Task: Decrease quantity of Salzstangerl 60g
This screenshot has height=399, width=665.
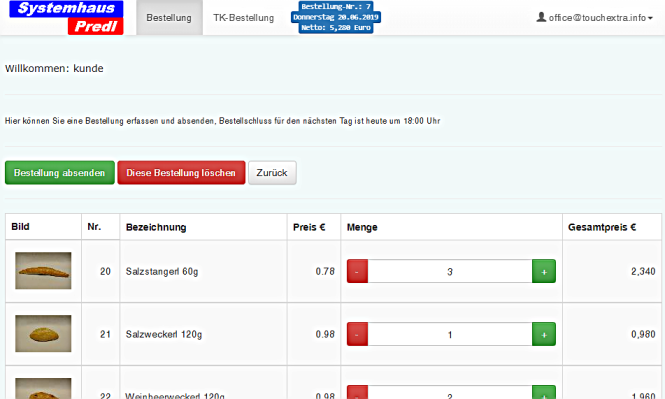Action: point(357,271)
